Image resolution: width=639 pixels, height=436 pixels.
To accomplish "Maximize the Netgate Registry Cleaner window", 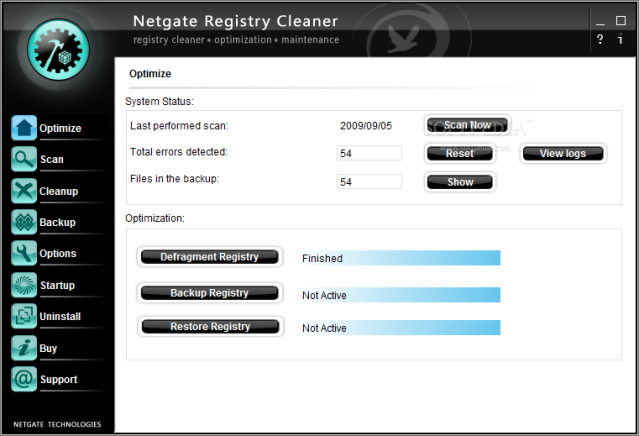I will 620,20.
